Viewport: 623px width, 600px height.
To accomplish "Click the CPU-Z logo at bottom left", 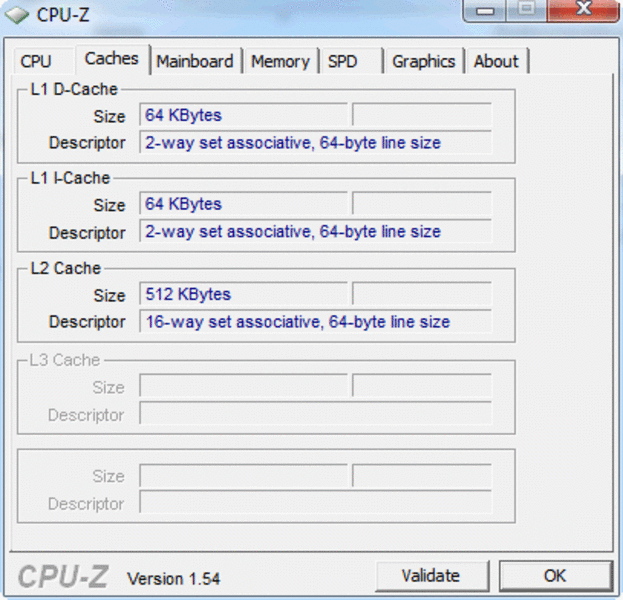I will pos(63,577).
